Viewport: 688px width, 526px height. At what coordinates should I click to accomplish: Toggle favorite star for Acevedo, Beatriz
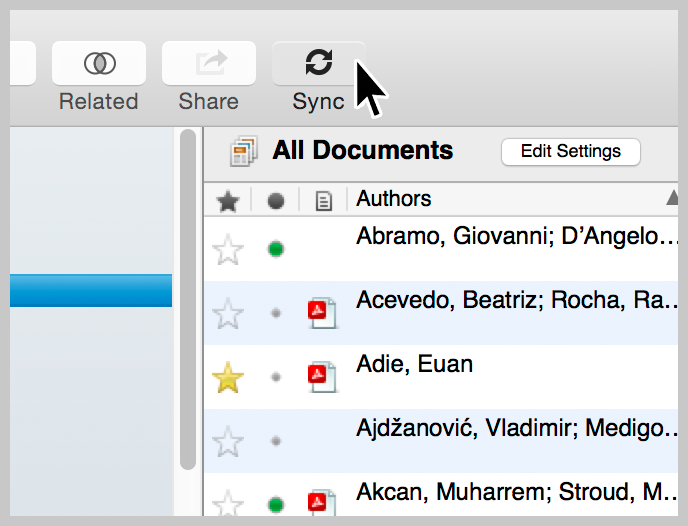point(229,314)
